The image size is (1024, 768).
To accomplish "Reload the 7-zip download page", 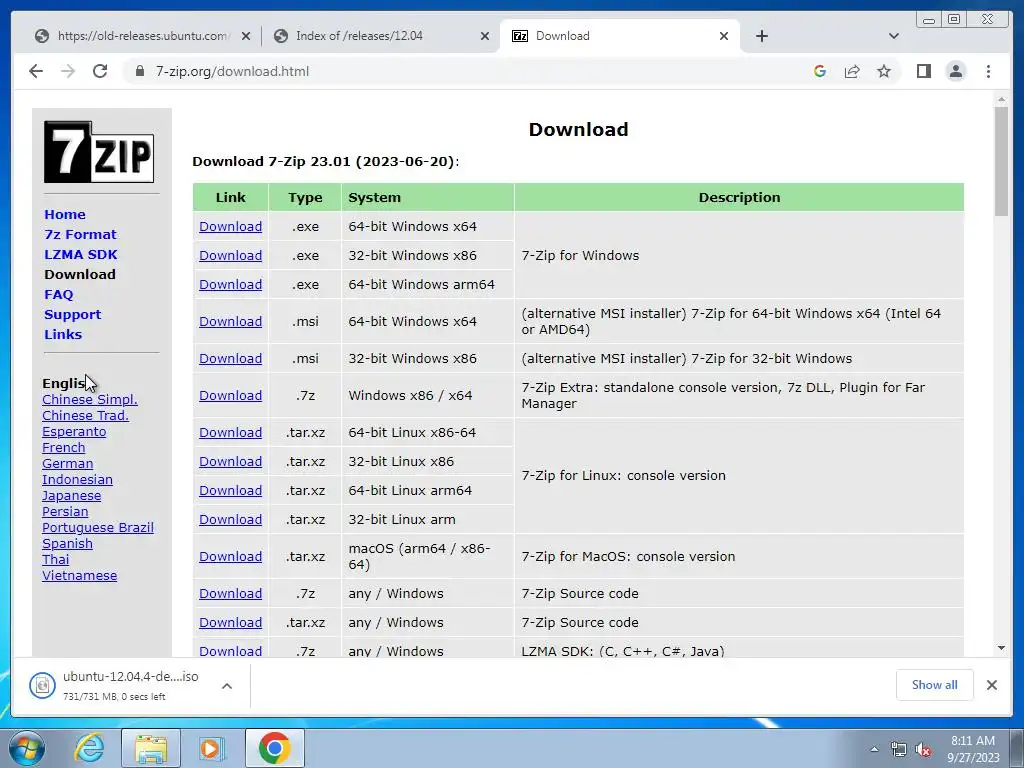I will coord(100,71).
